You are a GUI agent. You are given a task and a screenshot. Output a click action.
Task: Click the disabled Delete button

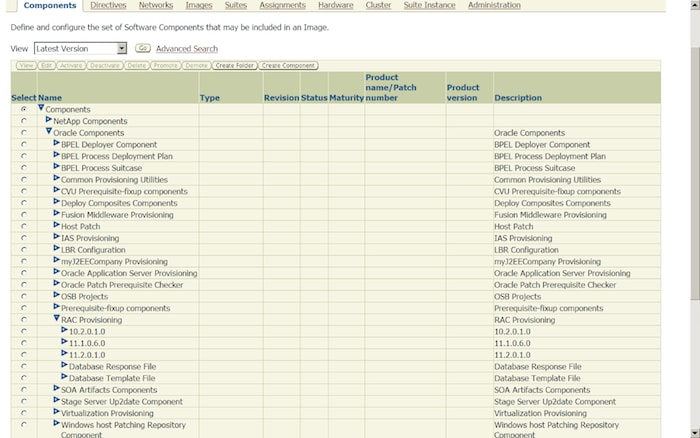pyautogui.click(x=137, y=66)
